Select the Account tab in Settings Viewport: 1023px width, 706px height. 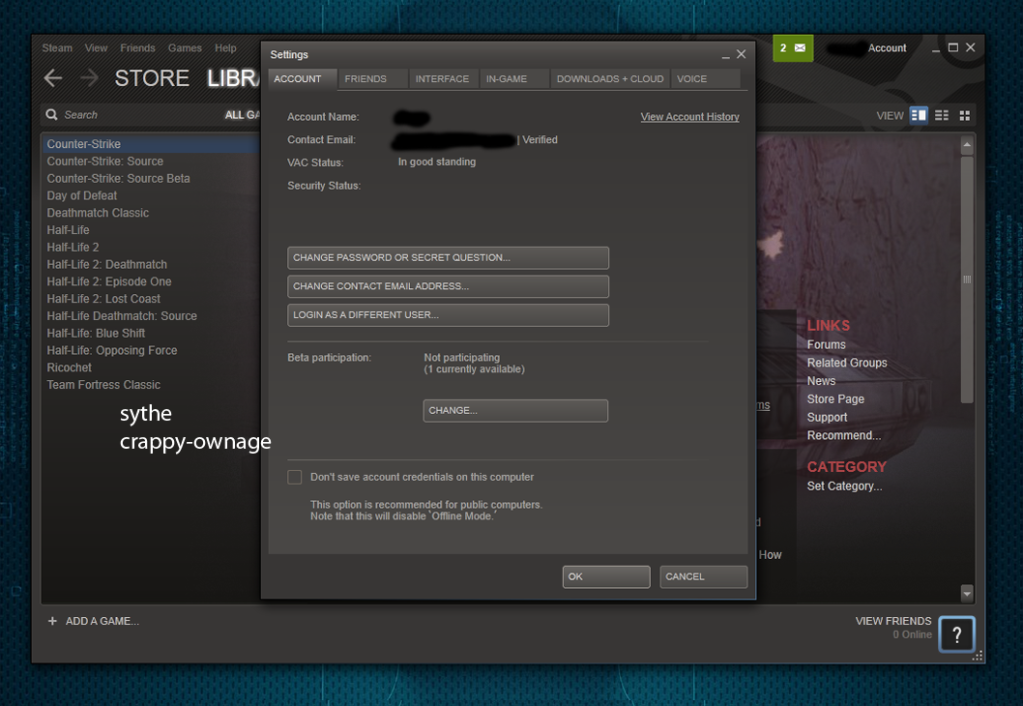click(x=303, y=79)
